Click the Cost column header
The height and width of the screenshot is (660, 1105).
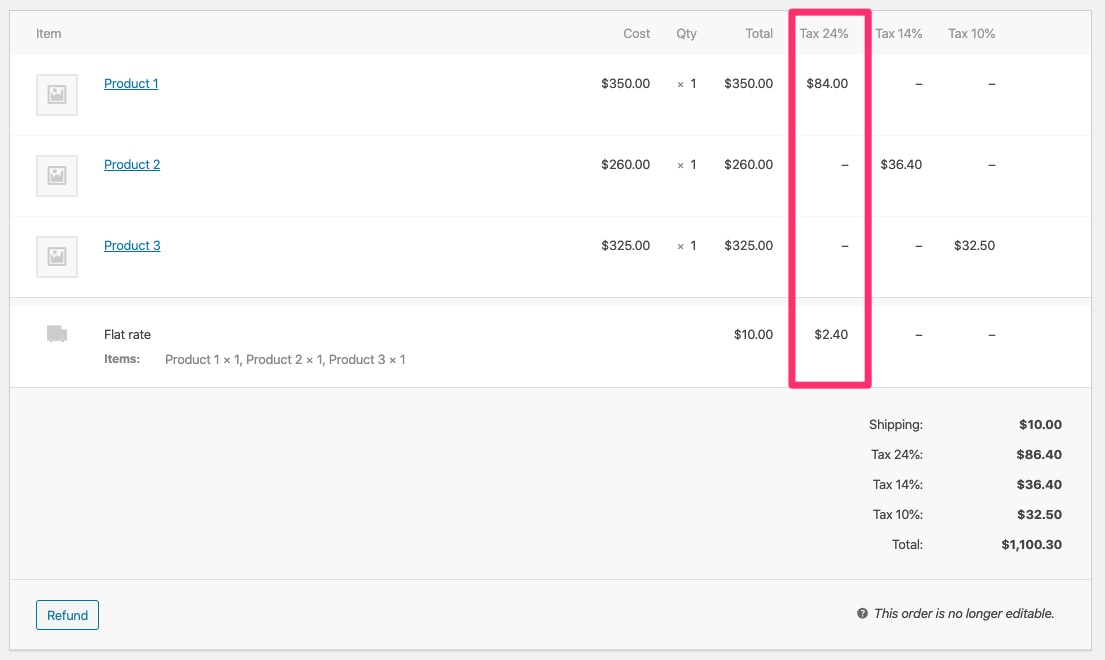pos(636,33)
